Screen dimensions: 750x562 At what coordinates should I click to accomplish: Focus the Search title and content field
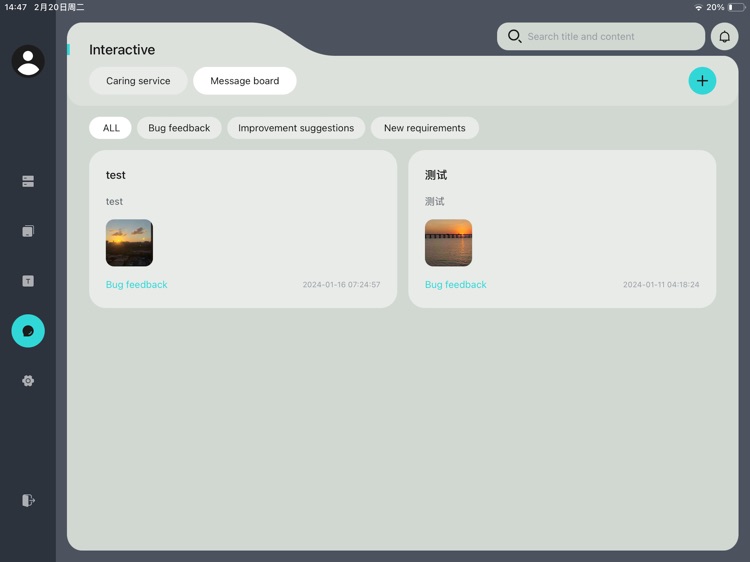[x=601, y=36]
